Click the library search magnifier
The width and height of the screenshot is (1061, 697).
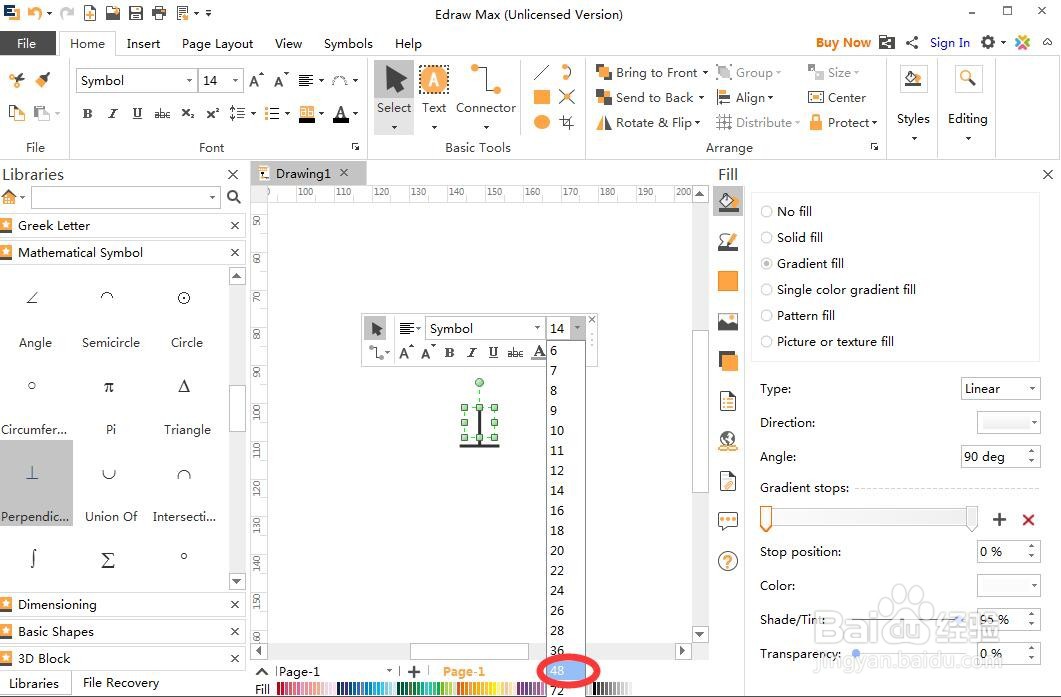(x=234, y=197)
